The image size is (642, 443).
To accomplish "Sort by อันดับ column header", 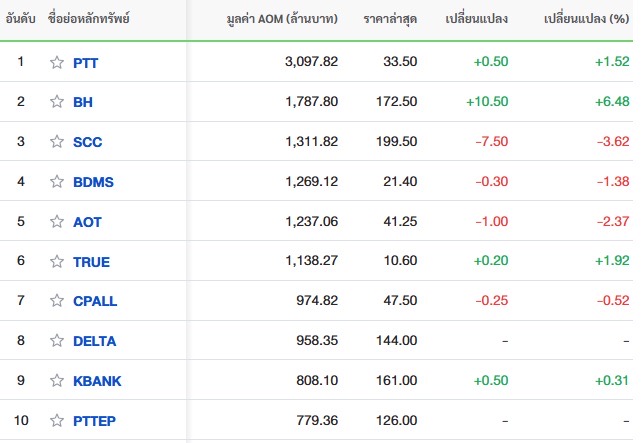I will [20, 19].
